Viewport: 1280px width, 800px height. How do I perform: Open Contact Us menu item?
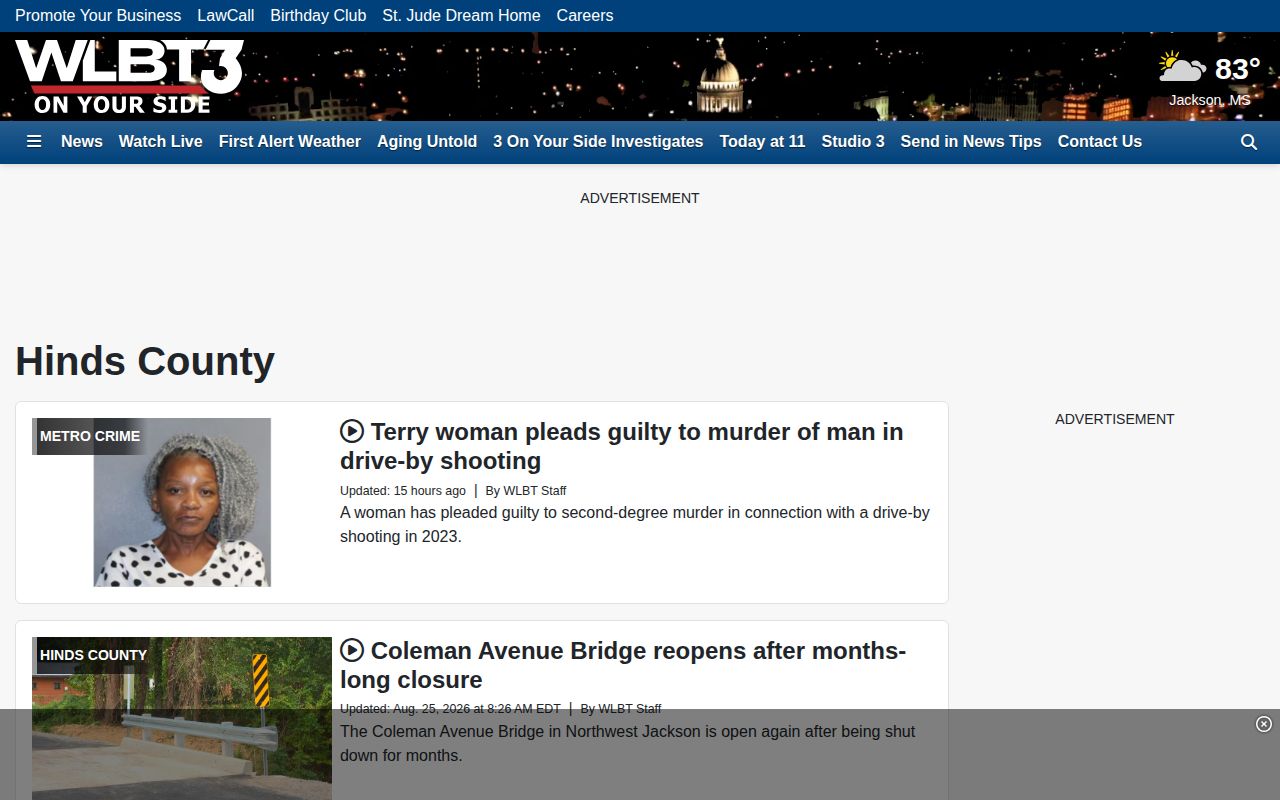pyautogui.click(x=1100, y=142)
